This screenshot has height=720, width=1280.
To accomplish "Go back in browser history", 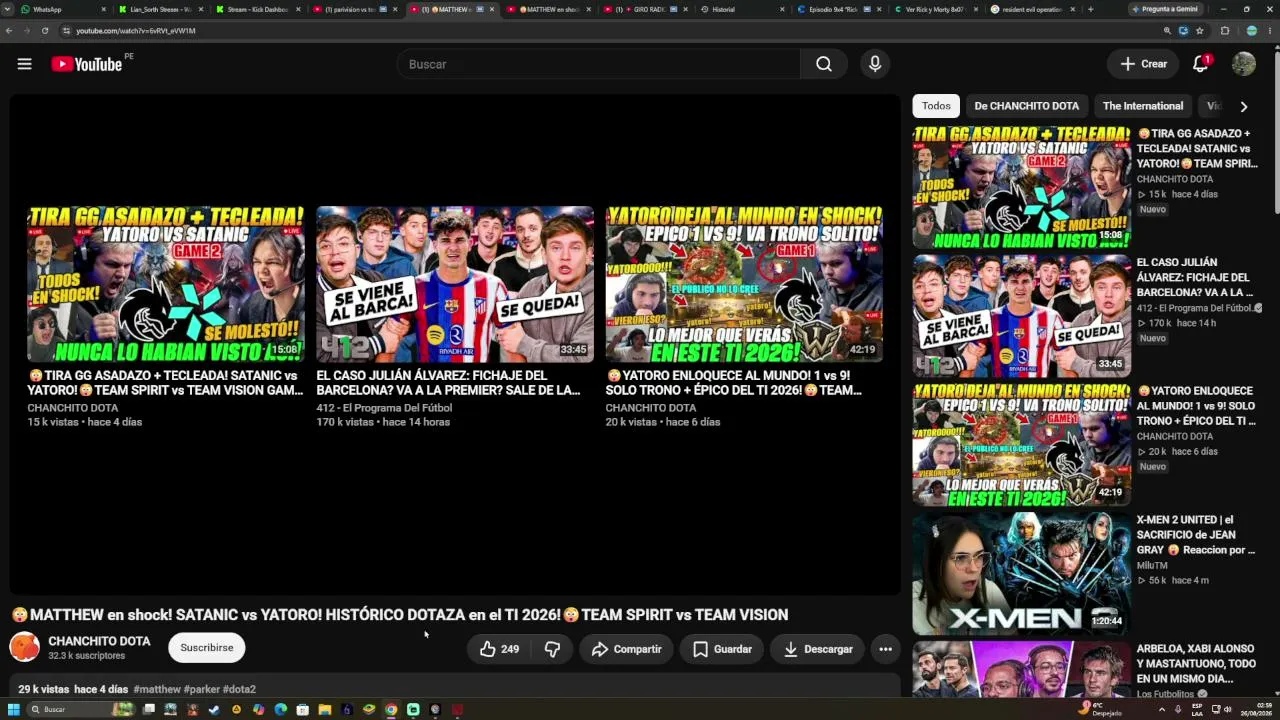I will [x=9, y=31].
